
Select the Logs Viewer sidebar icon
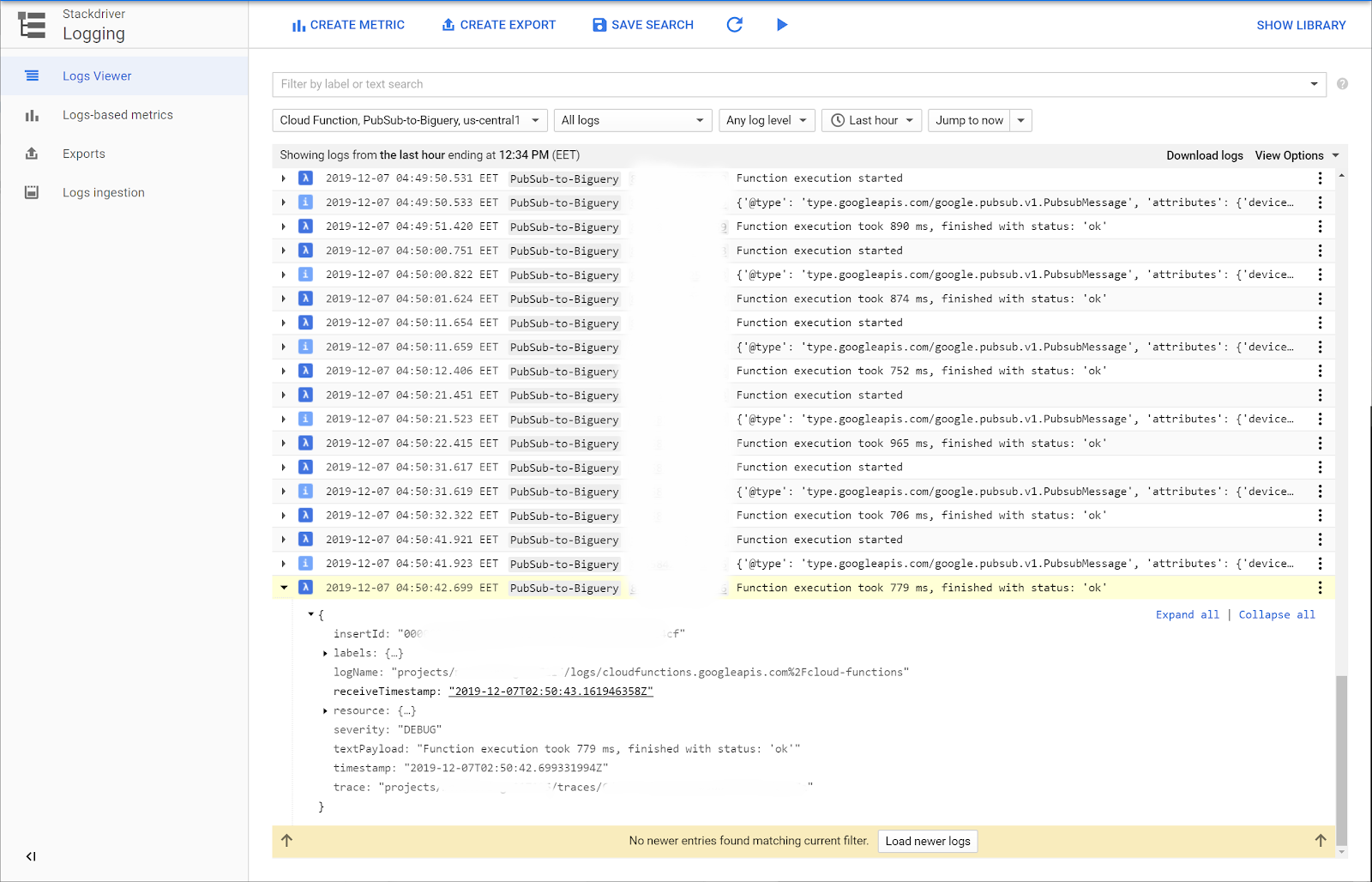pos(32,76)
